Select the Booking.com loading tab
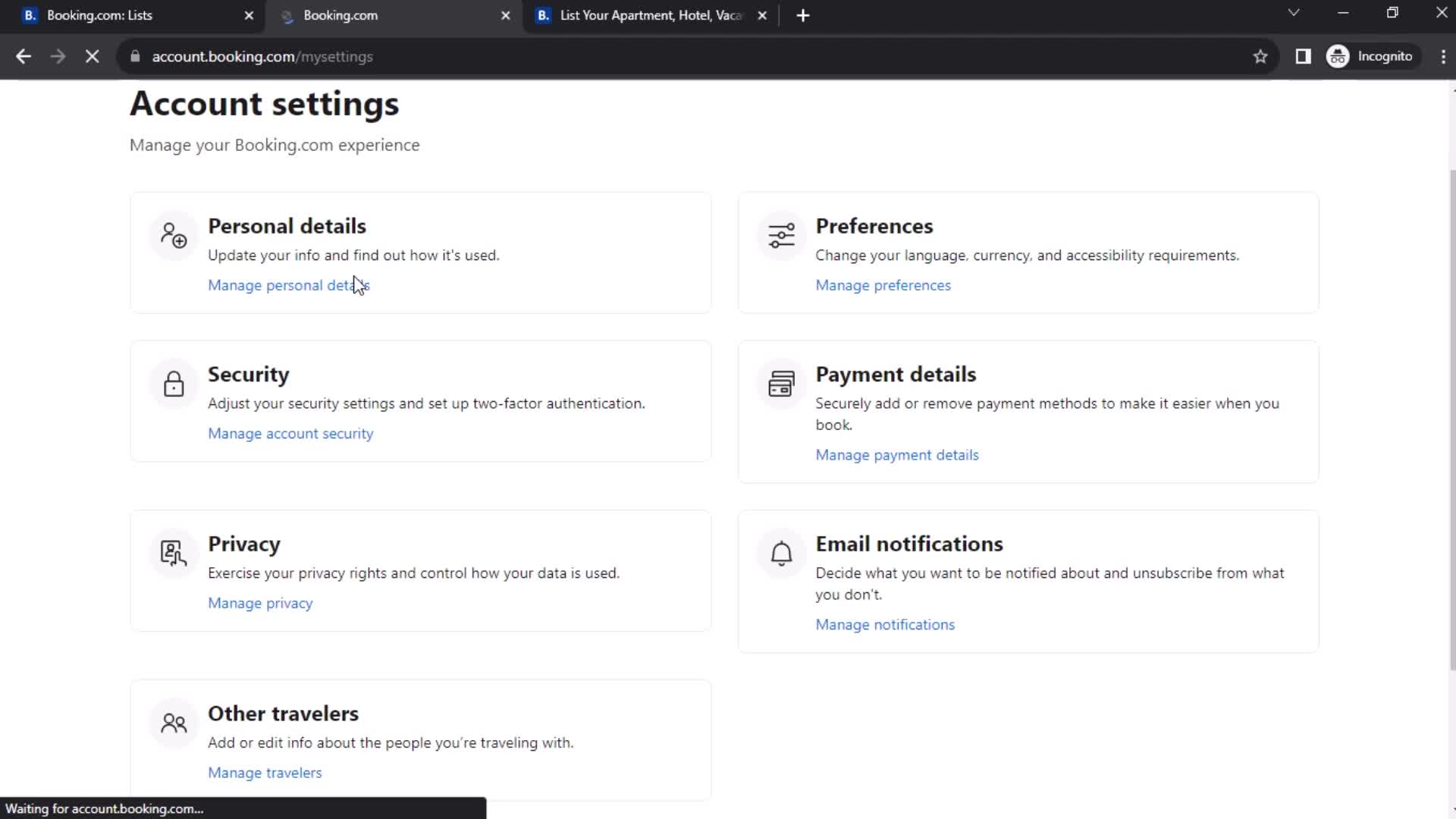 pos(393,15)
